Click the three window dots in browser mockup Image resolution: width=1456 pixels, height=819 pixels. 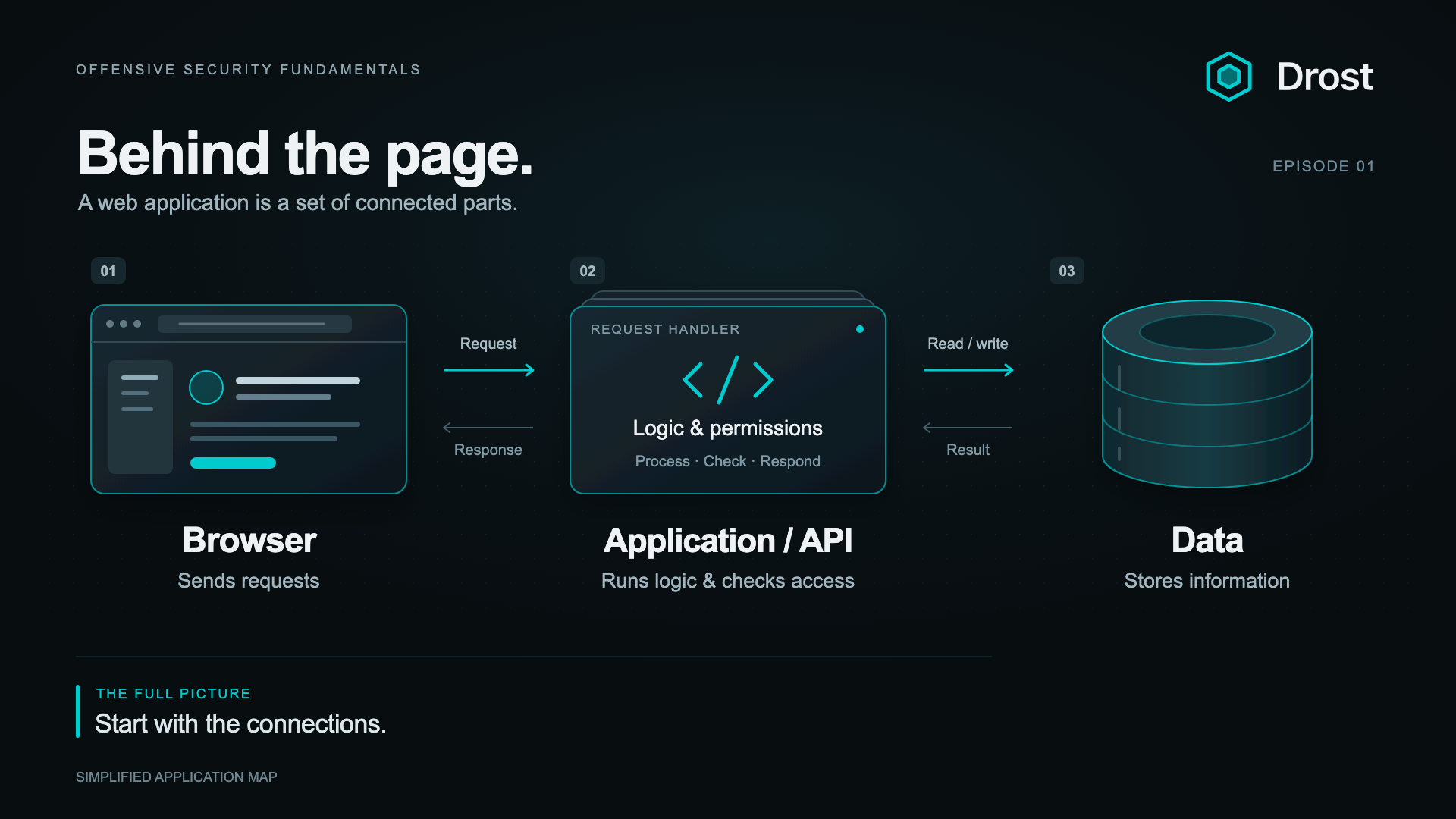124,324
